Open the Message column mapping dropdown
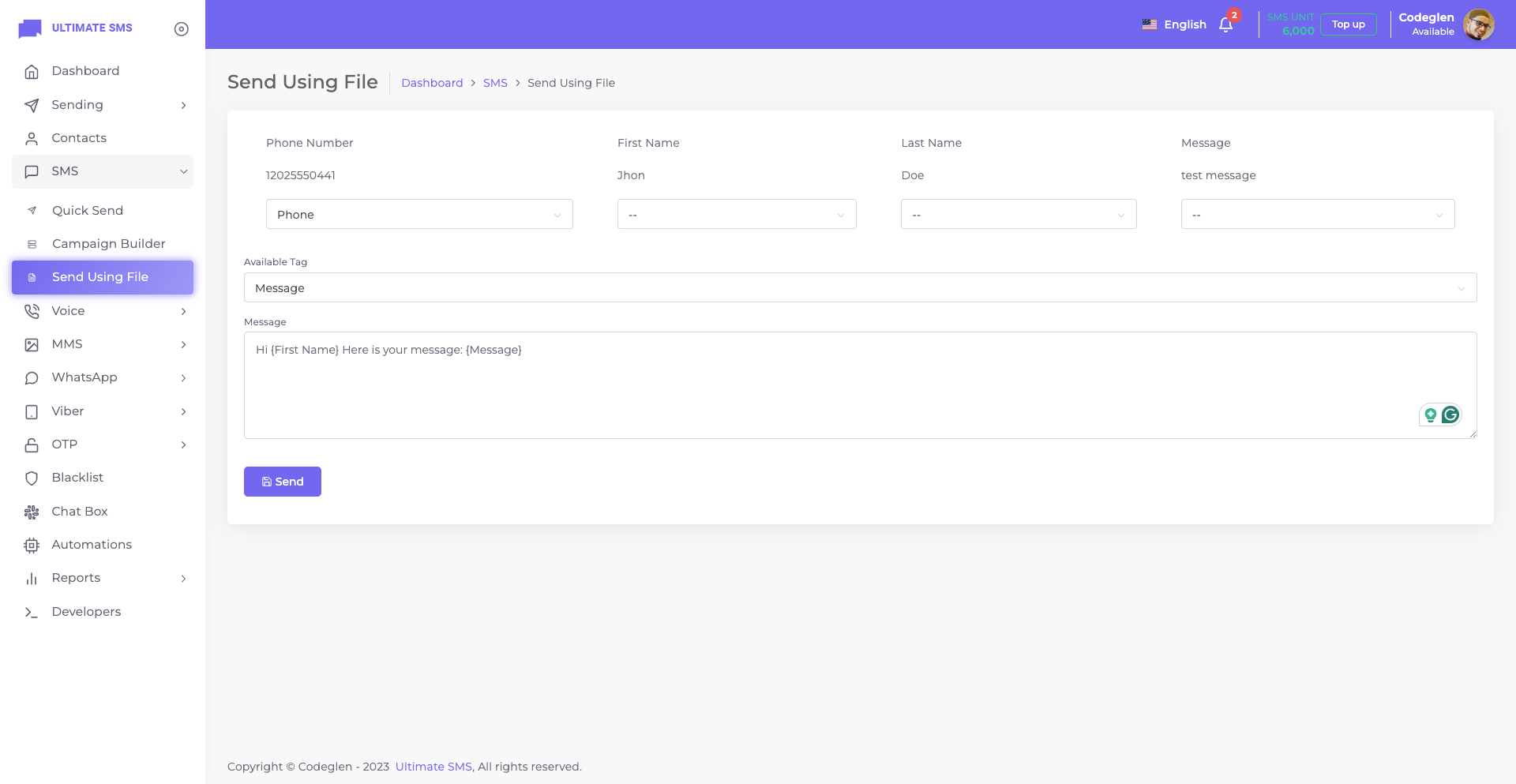 click(1318, 214)
